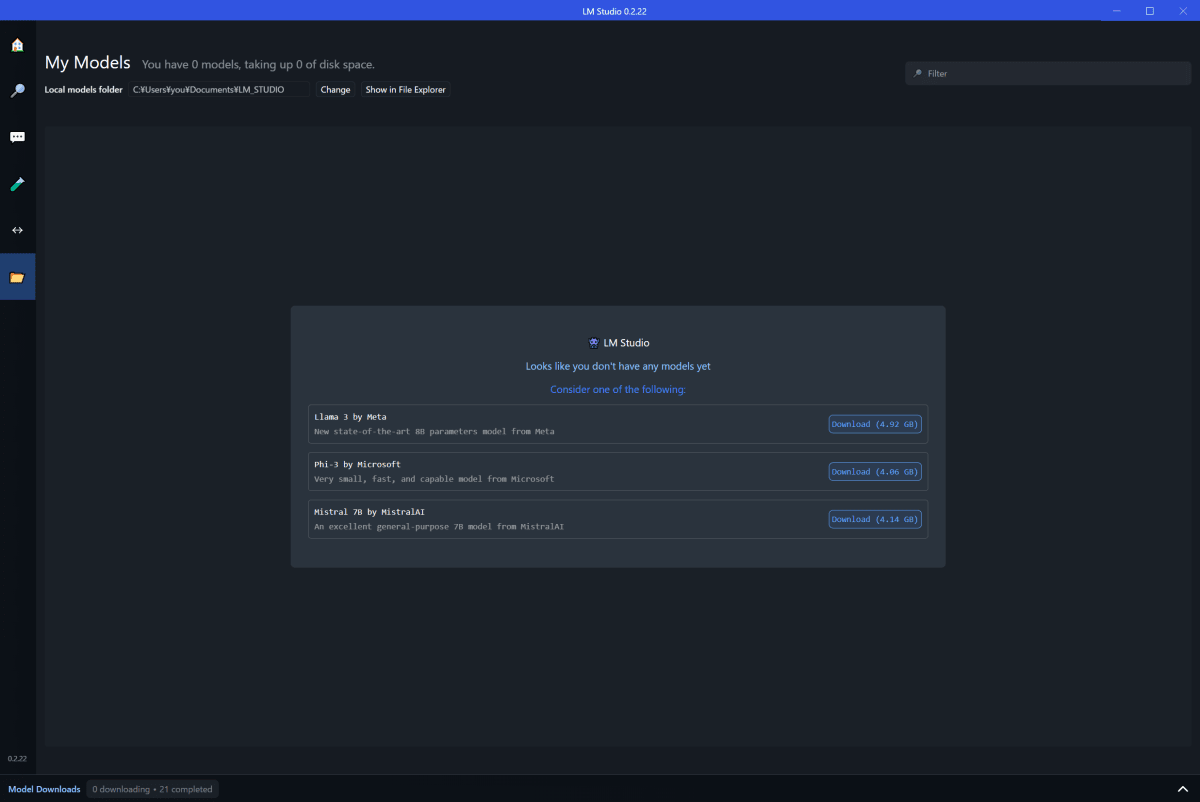Click the Filter input field
1200x802 pixels.
(x=1048, y=73)
